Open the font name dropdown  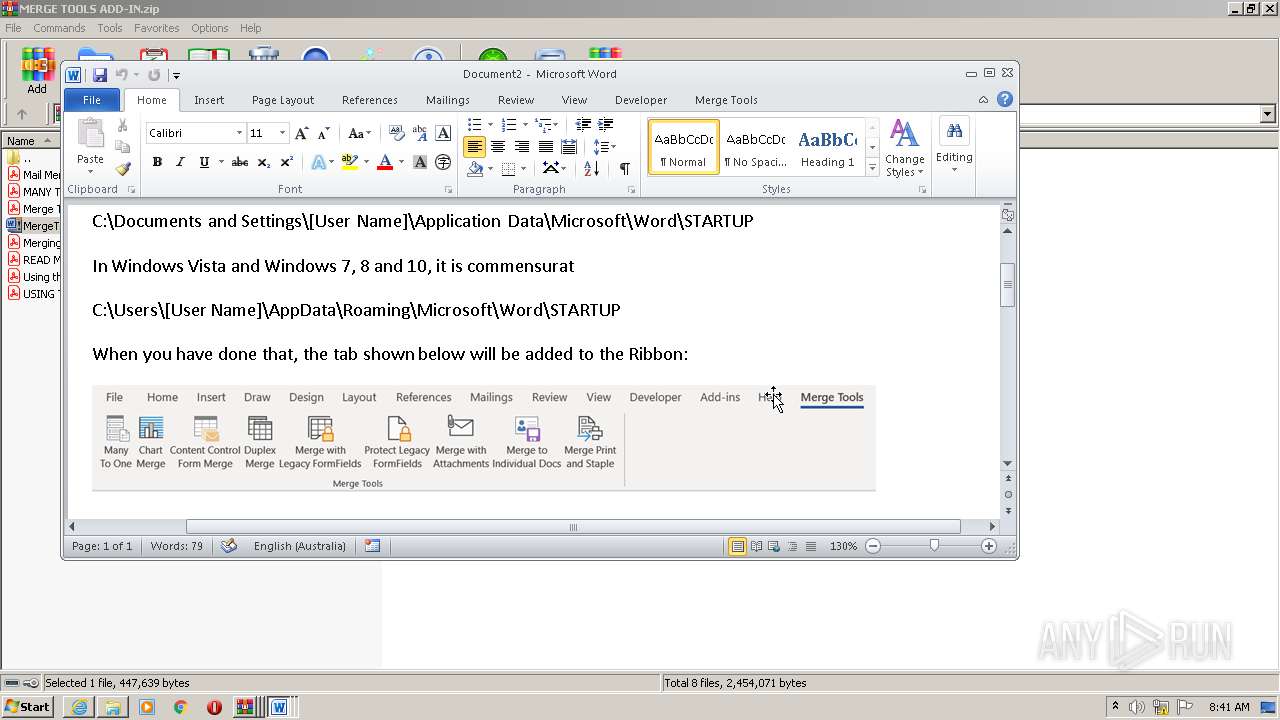[x=239, y=133]
